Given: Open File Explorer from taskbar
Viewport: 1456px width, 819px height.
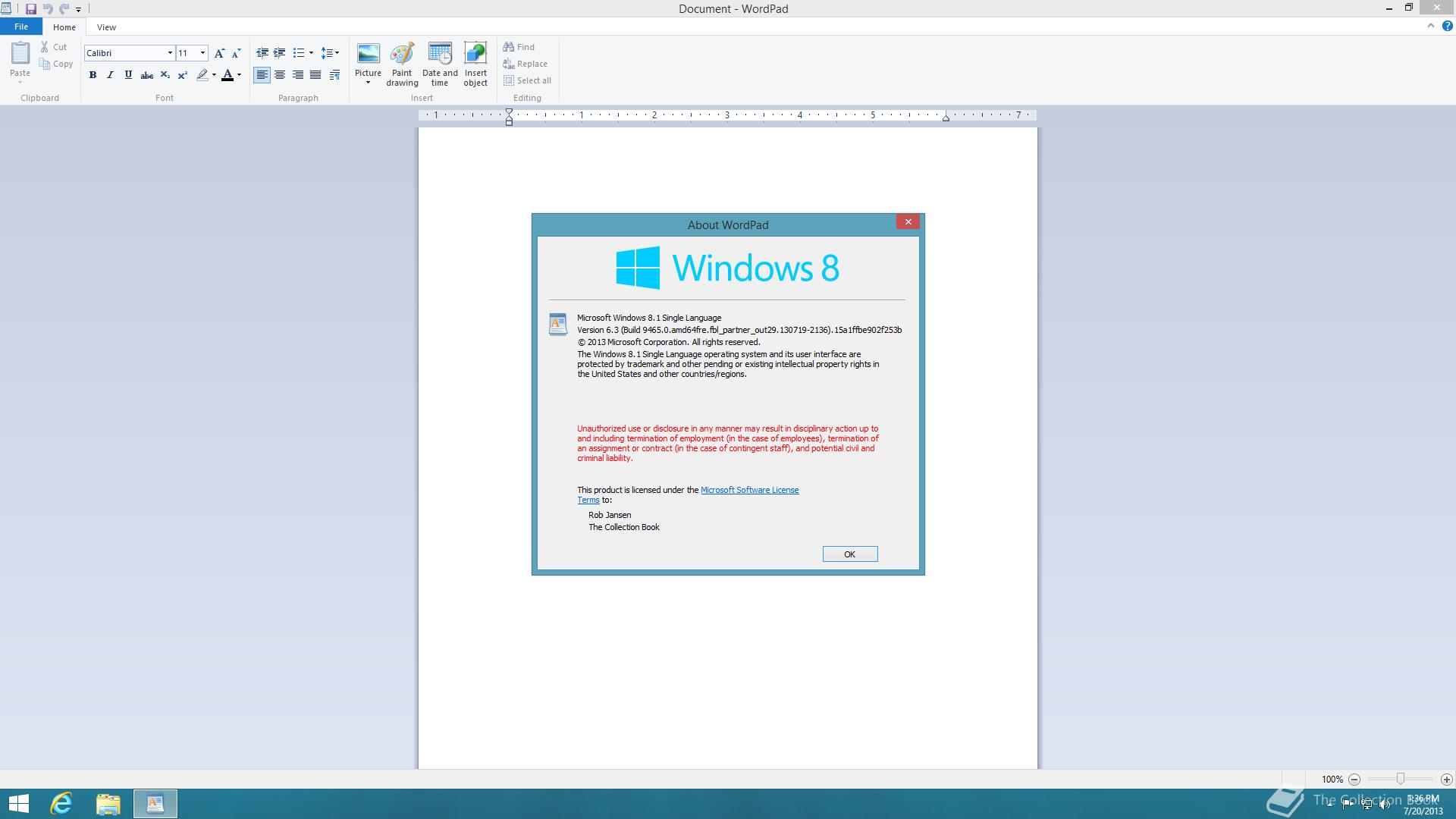Looking at the screenshot, I should click(x=108, y=804).
